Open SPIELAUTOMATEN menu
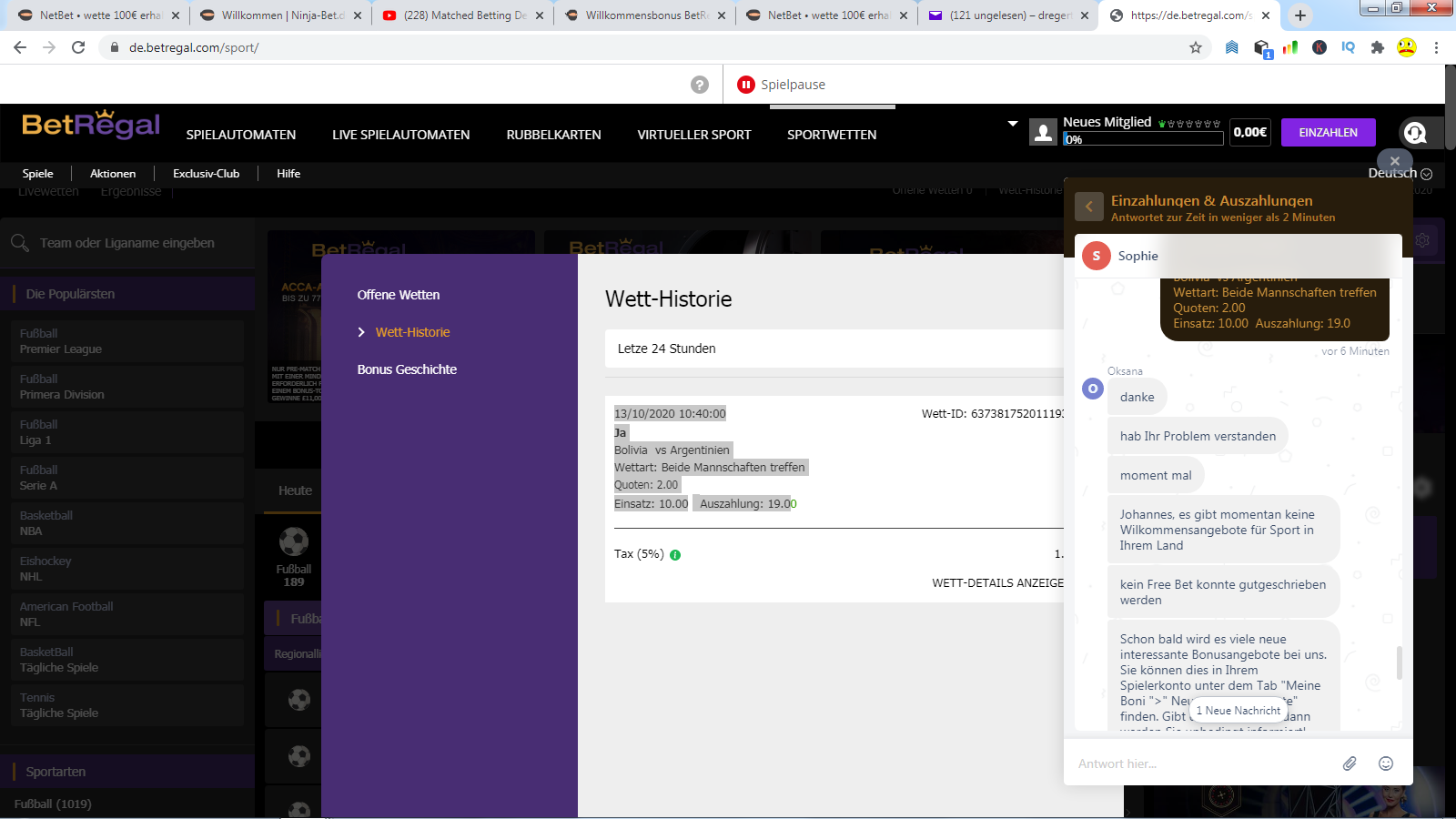The height and width of the screenshot is (819, 1456). [241, 135]
